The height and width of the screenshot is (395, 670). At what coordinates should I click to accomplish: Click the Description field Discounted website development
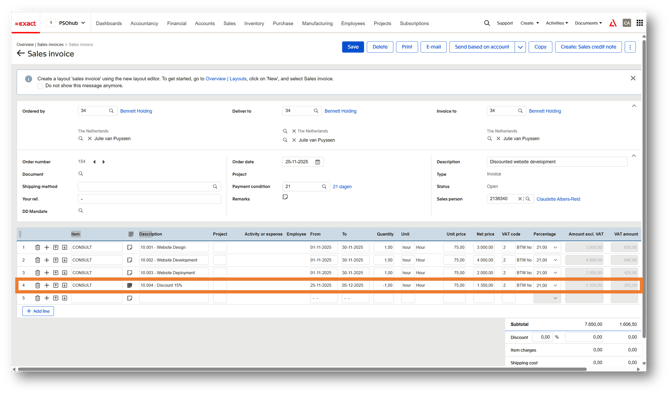coord(557,162)
